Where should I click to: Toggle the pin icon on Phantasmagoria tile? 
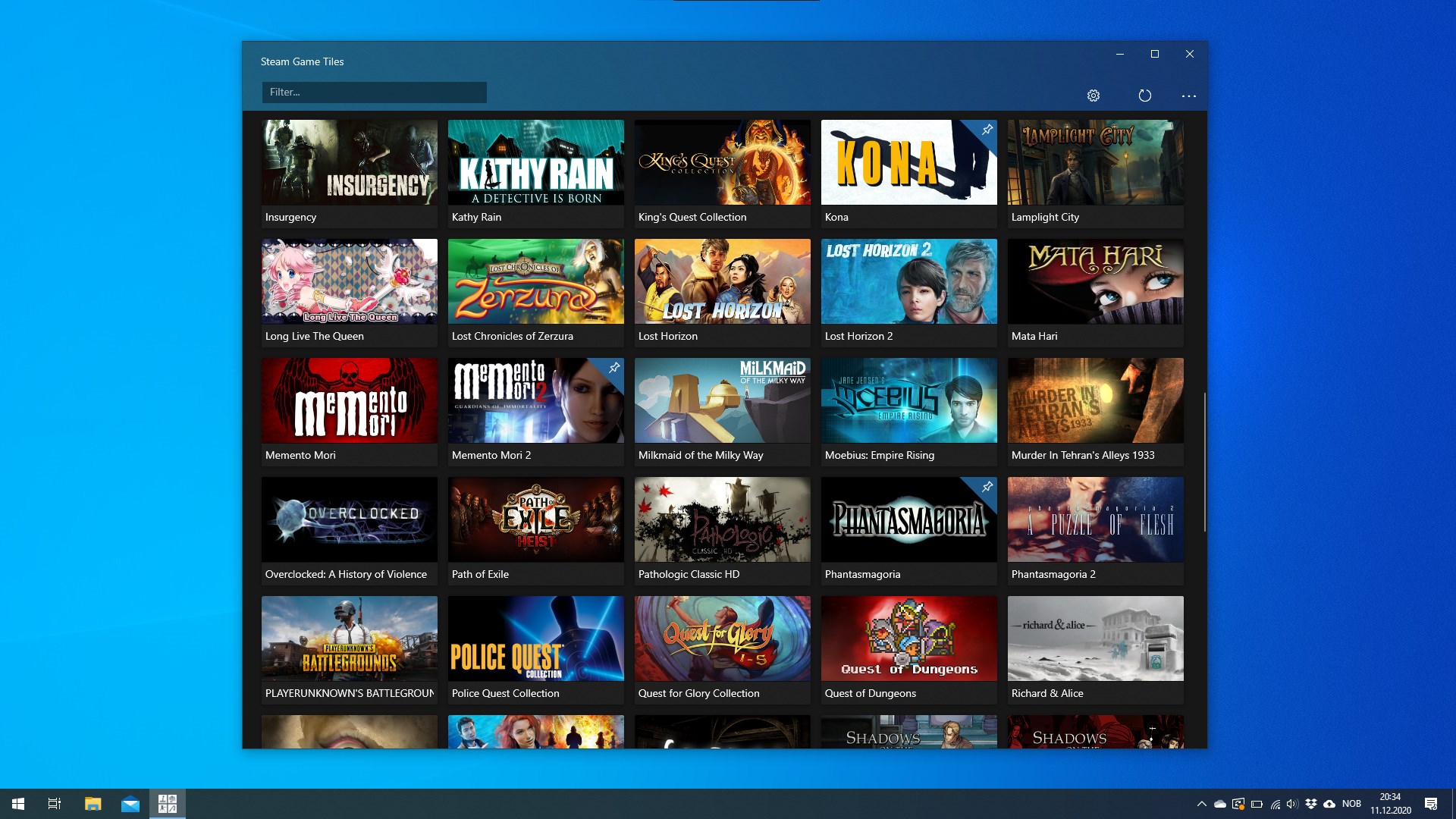987,487
